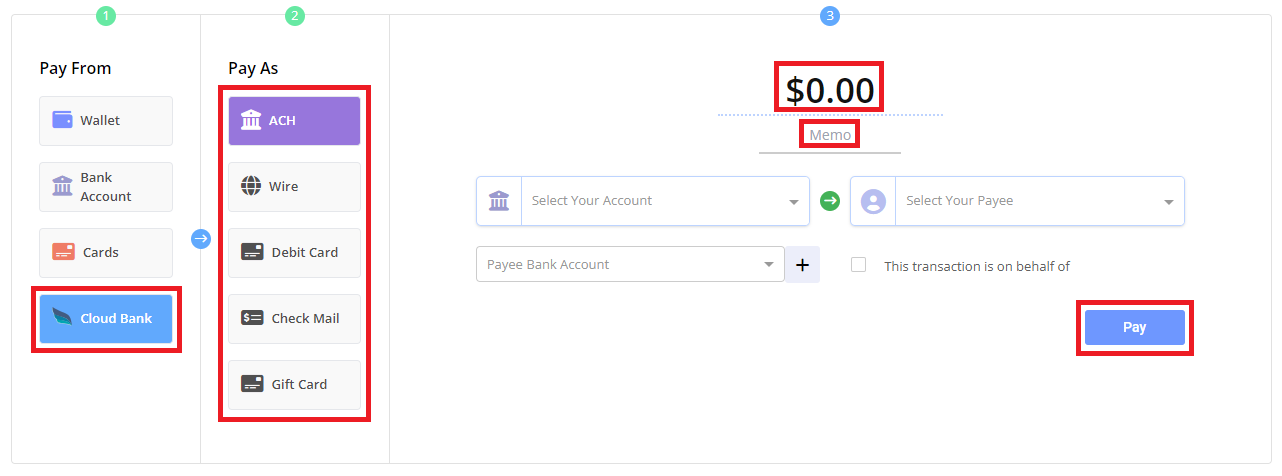Viewport: 1282px width, 476px height.
Task: Click the plus icon to add payee bank
Action: point(802,265)
